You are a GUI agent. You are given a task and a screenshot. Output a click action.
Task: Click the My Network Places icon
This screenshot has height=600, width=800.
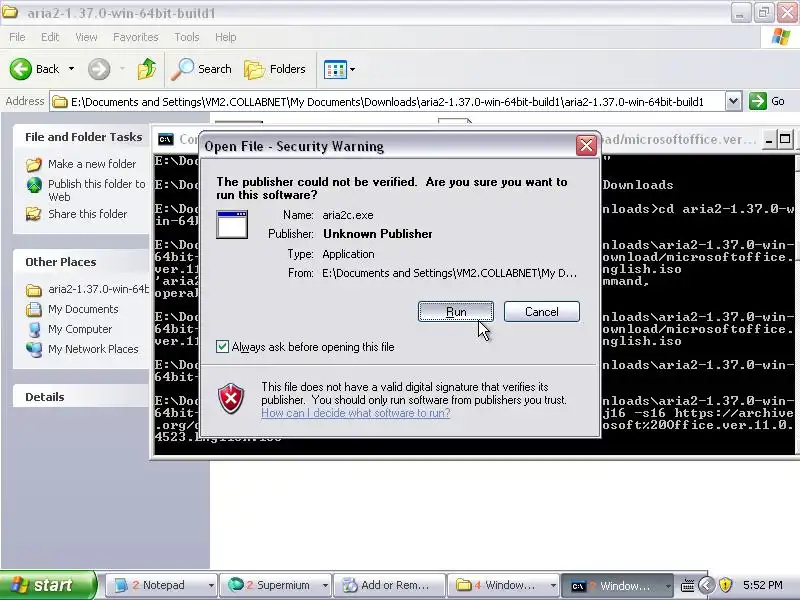click(34, 349)
